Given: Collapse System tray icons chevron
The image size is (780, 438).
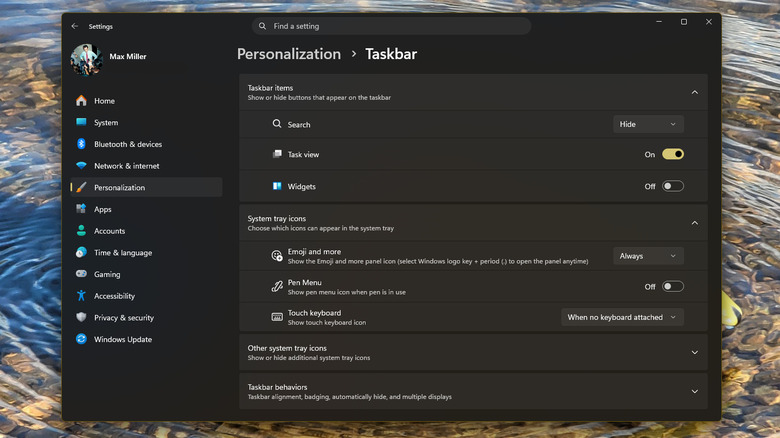Looking at the screenshot, I should tap(694, 223).
